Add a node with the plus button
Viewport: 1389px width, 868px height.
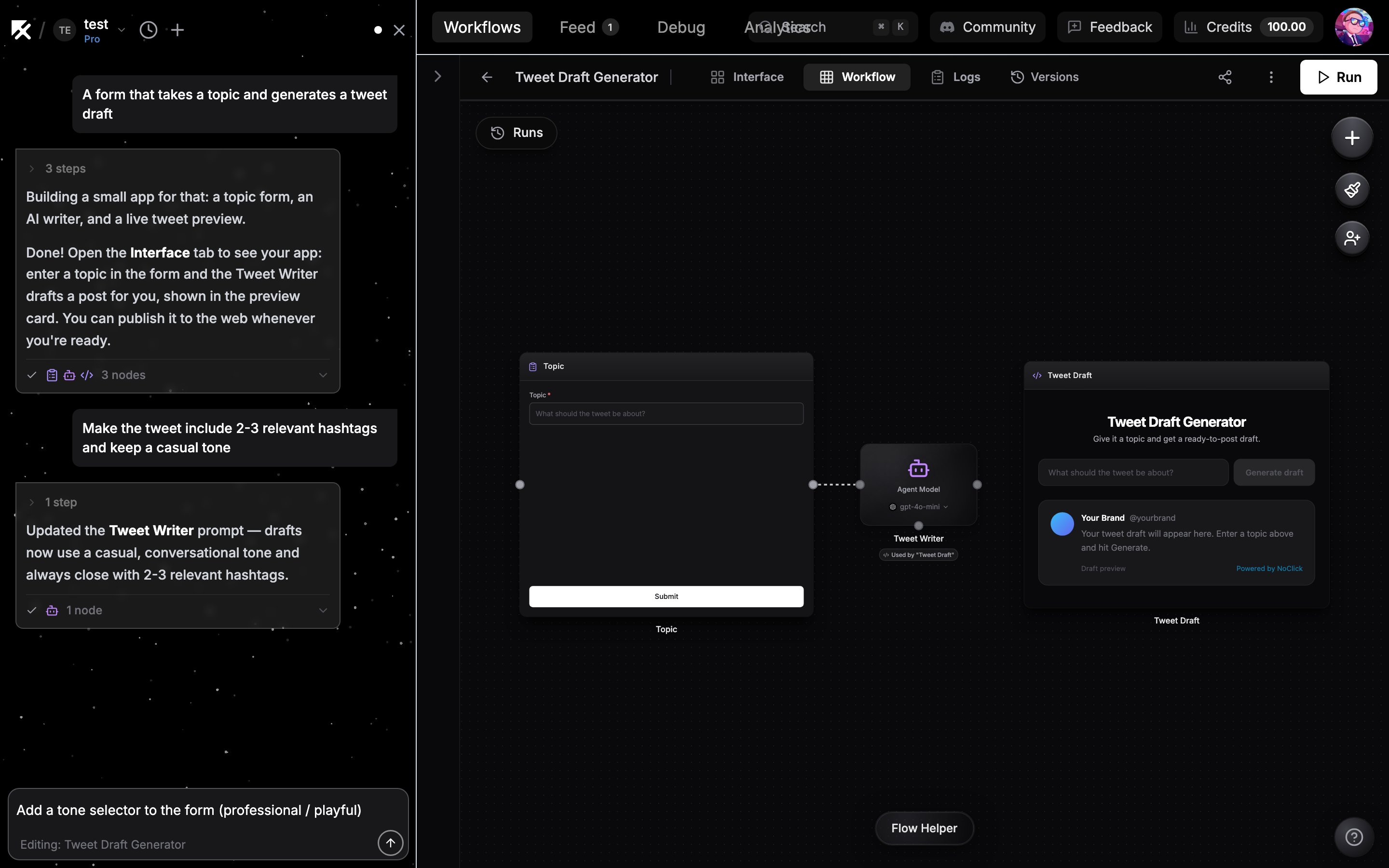1352,138
